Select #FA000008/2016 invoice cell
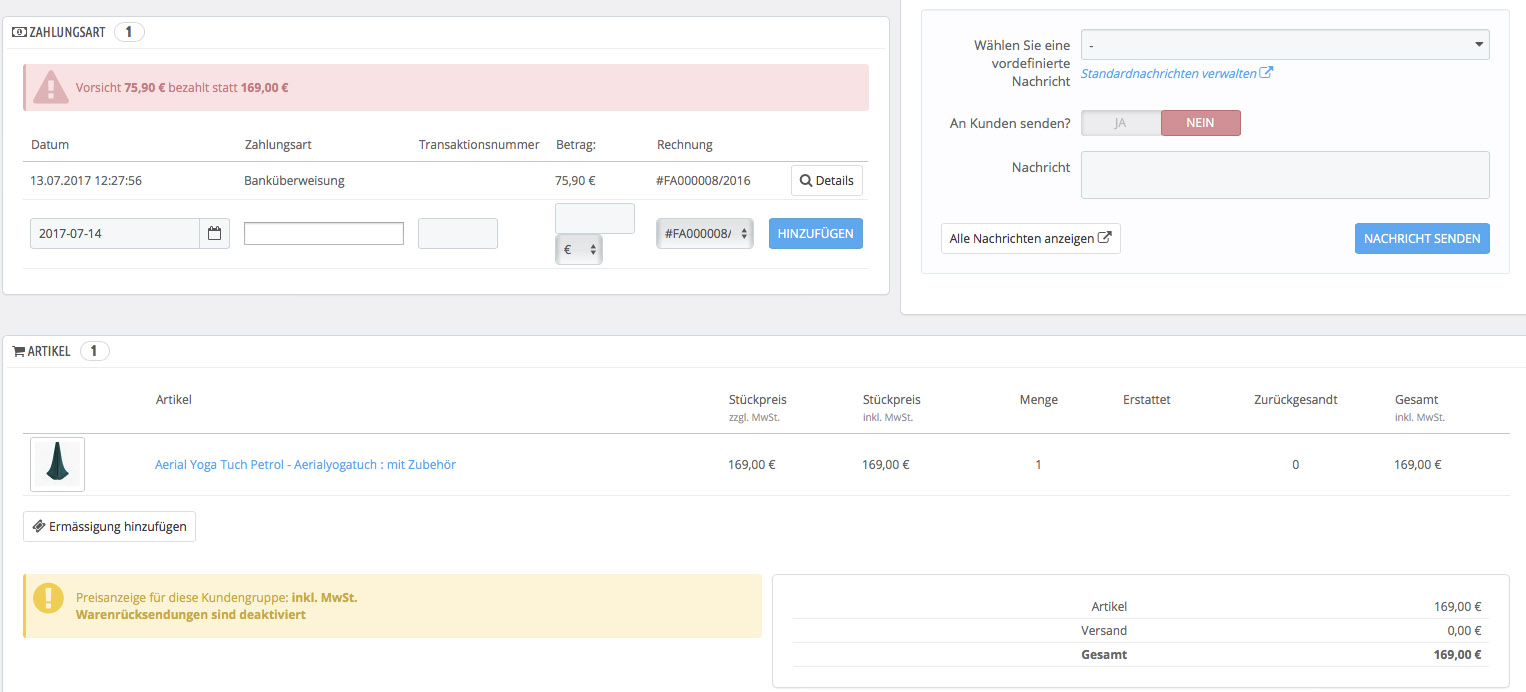The width and height of the screenshot is (1526, 692). pos(704,181)
